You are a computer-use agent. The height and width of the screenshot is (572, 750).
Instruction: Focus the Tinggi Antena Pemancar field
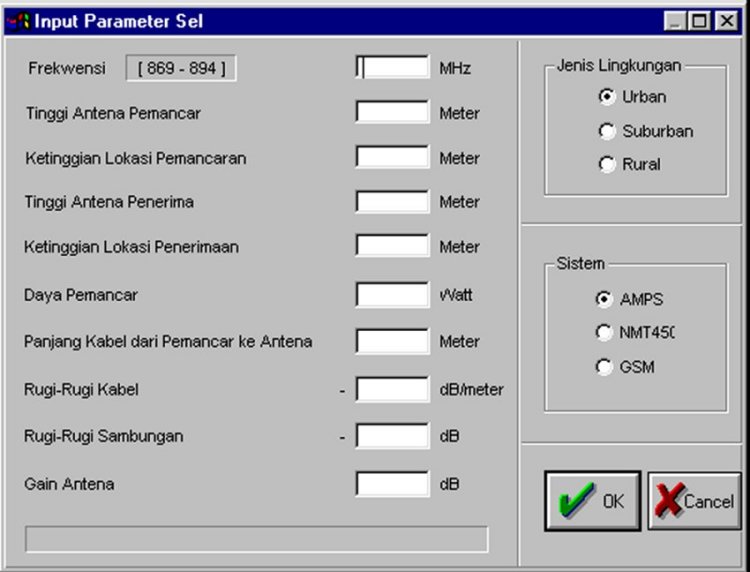coord(392,113)
